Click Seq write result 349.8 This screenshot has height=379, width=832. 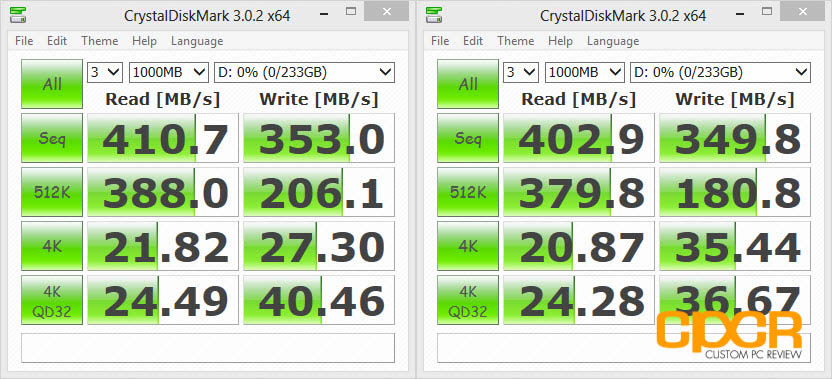(735, 138)
